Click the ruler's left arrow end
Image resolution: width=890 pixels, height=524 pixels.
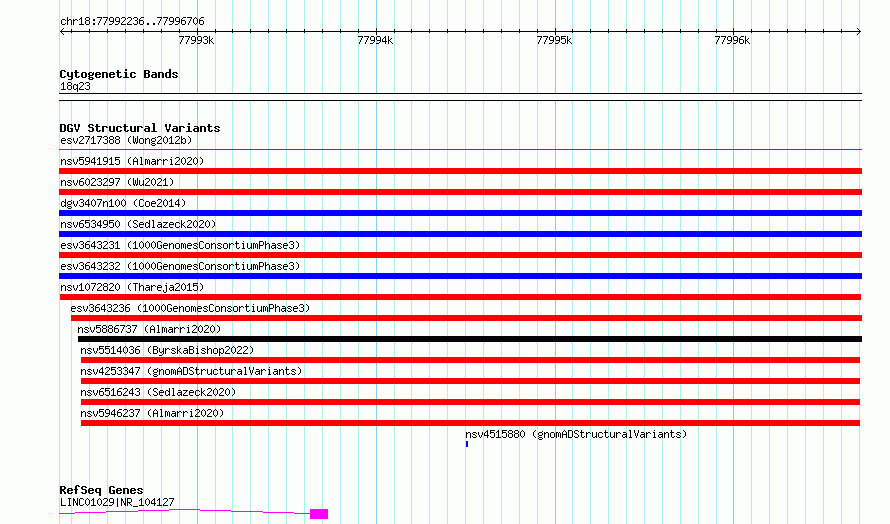click(62, 32)
